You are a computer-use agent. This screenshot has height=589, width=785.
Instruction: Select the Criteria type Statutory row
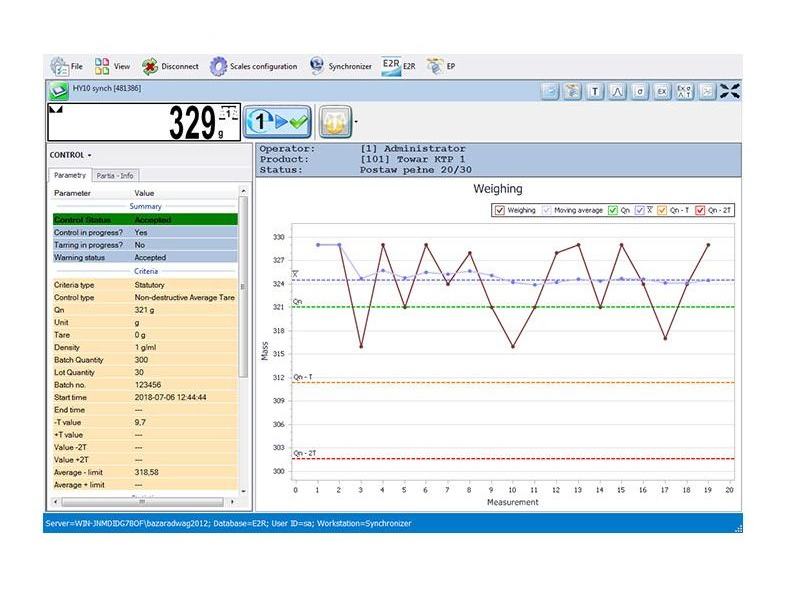145,284
